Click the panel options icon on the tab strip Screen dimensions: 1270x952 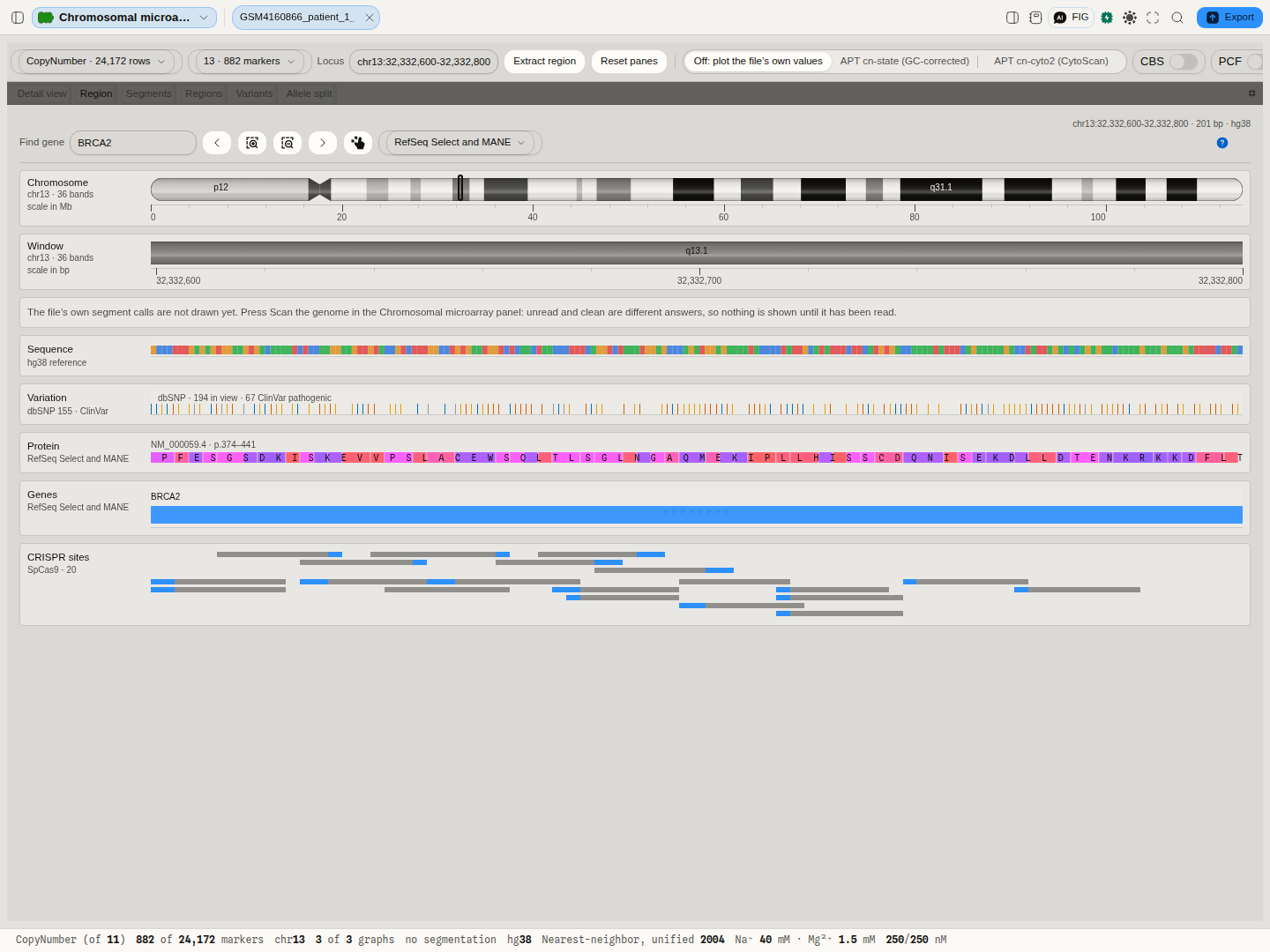(1251, 93)
